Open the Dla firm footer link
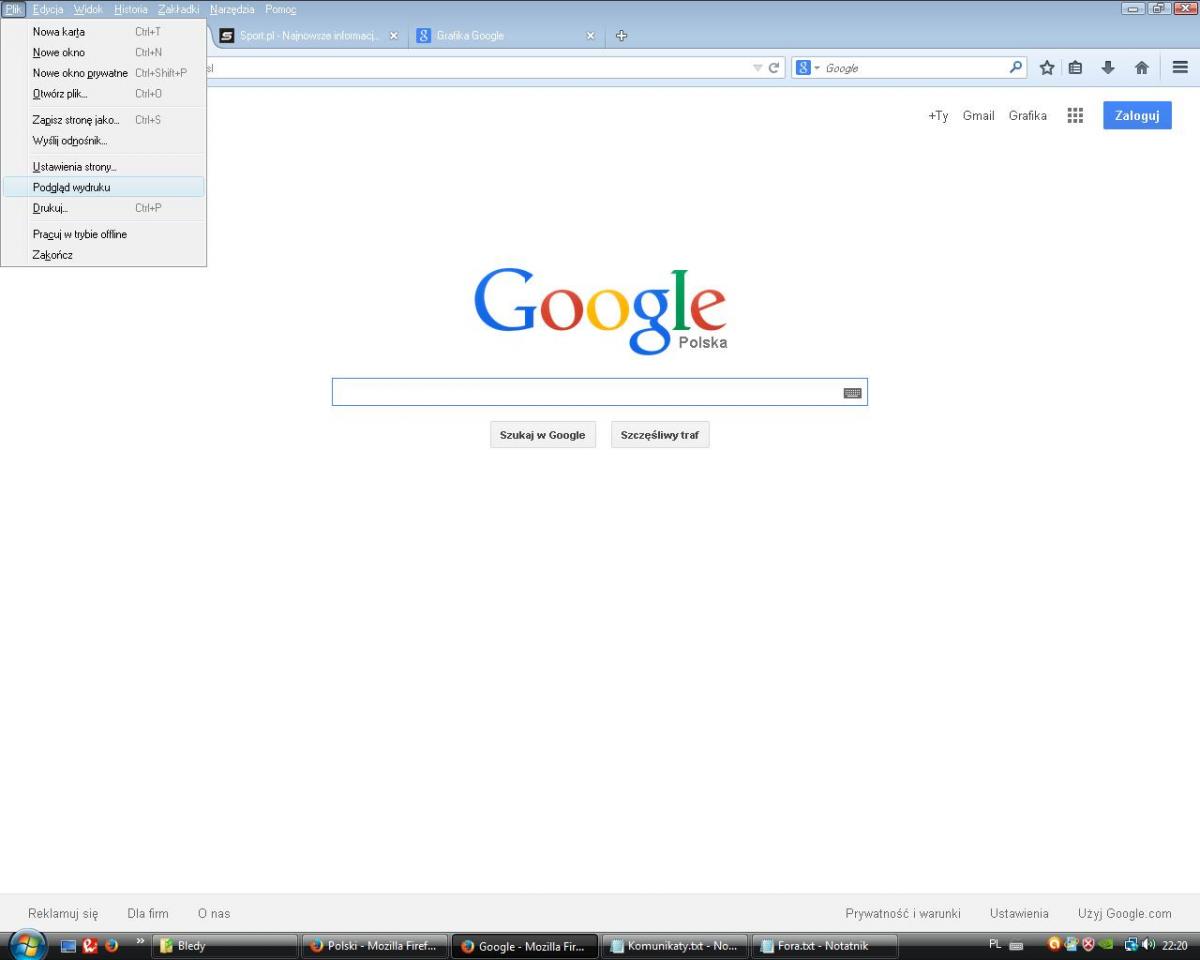1200x960 pixels. [148, 913]
